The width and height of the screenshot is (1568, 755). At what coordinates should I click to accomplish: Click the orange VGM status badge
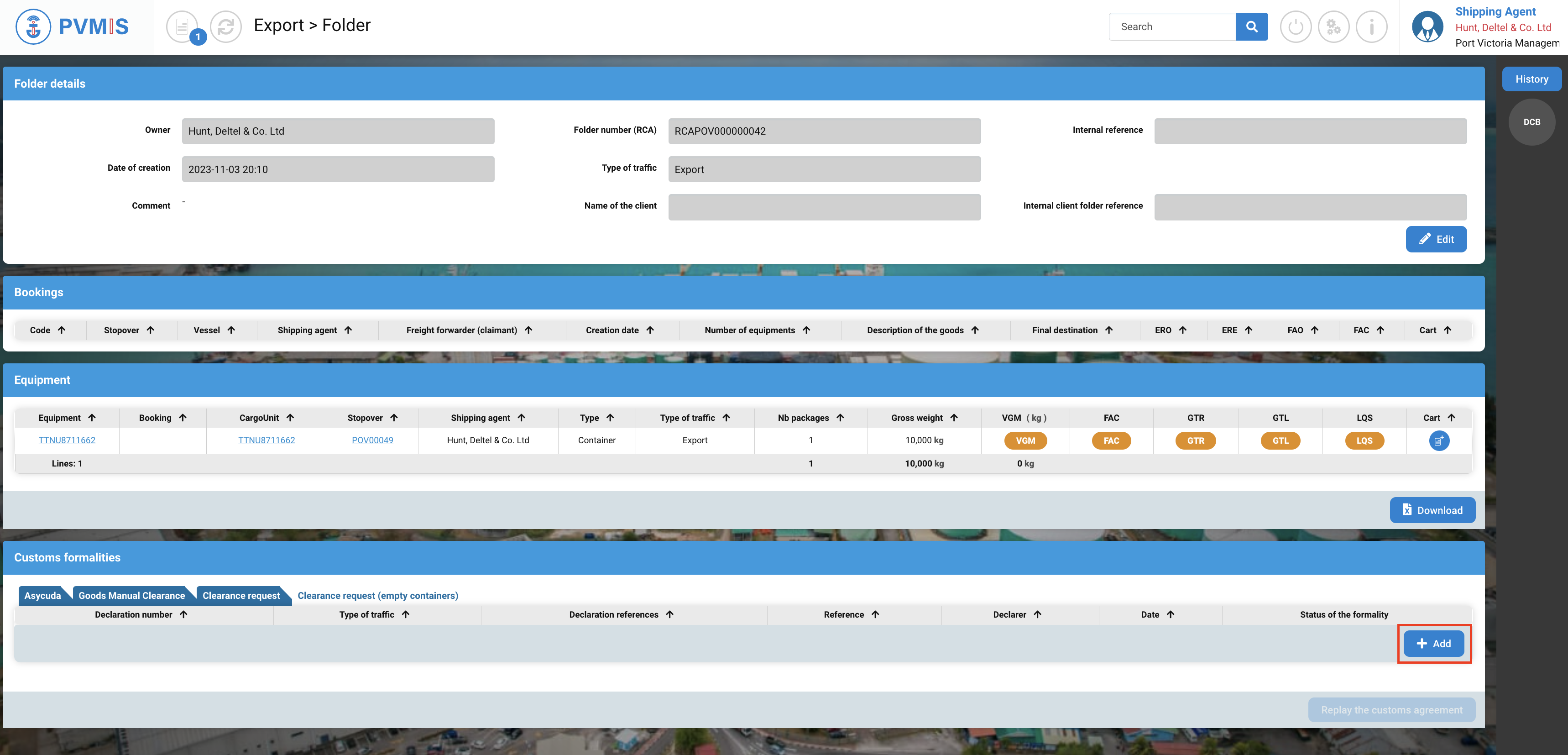click(1025, 440)
